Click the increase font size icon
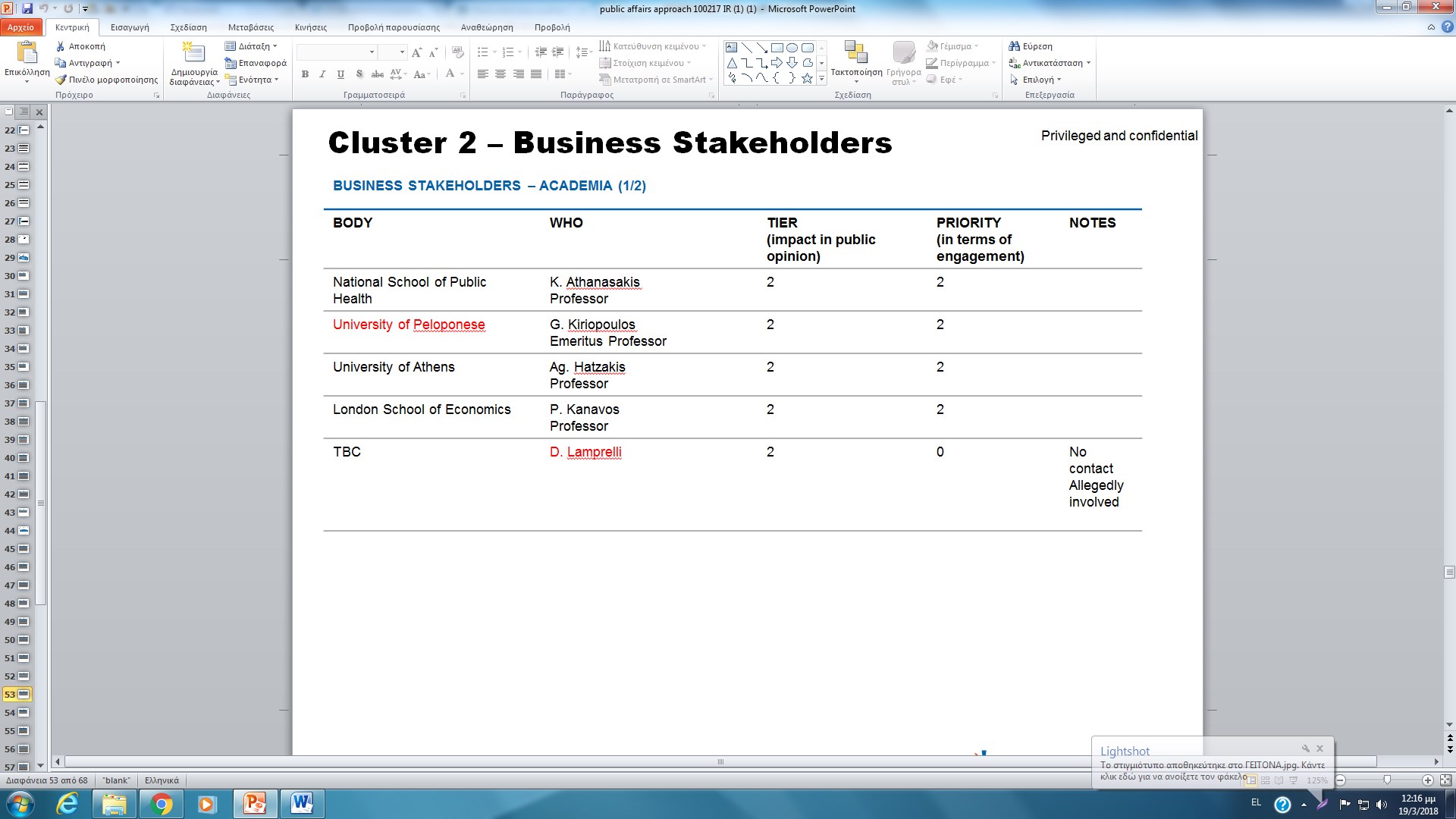Screen dimensions: 1456x819 click(x=416, y=52)
